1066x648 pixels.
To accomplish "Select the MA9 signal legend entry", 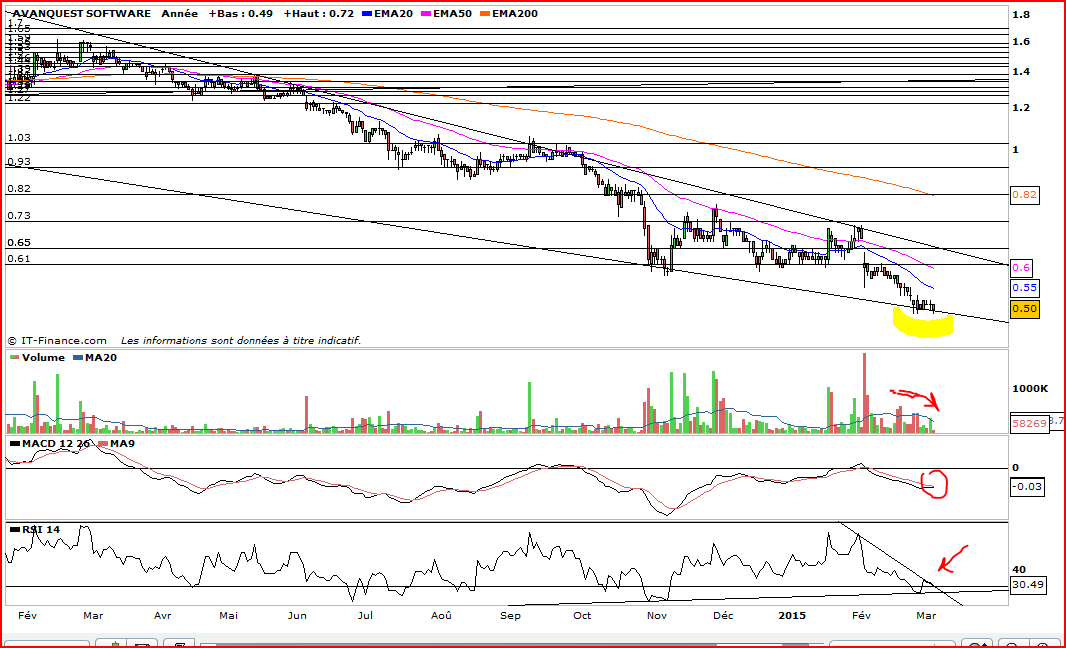I will click(116, 443).
